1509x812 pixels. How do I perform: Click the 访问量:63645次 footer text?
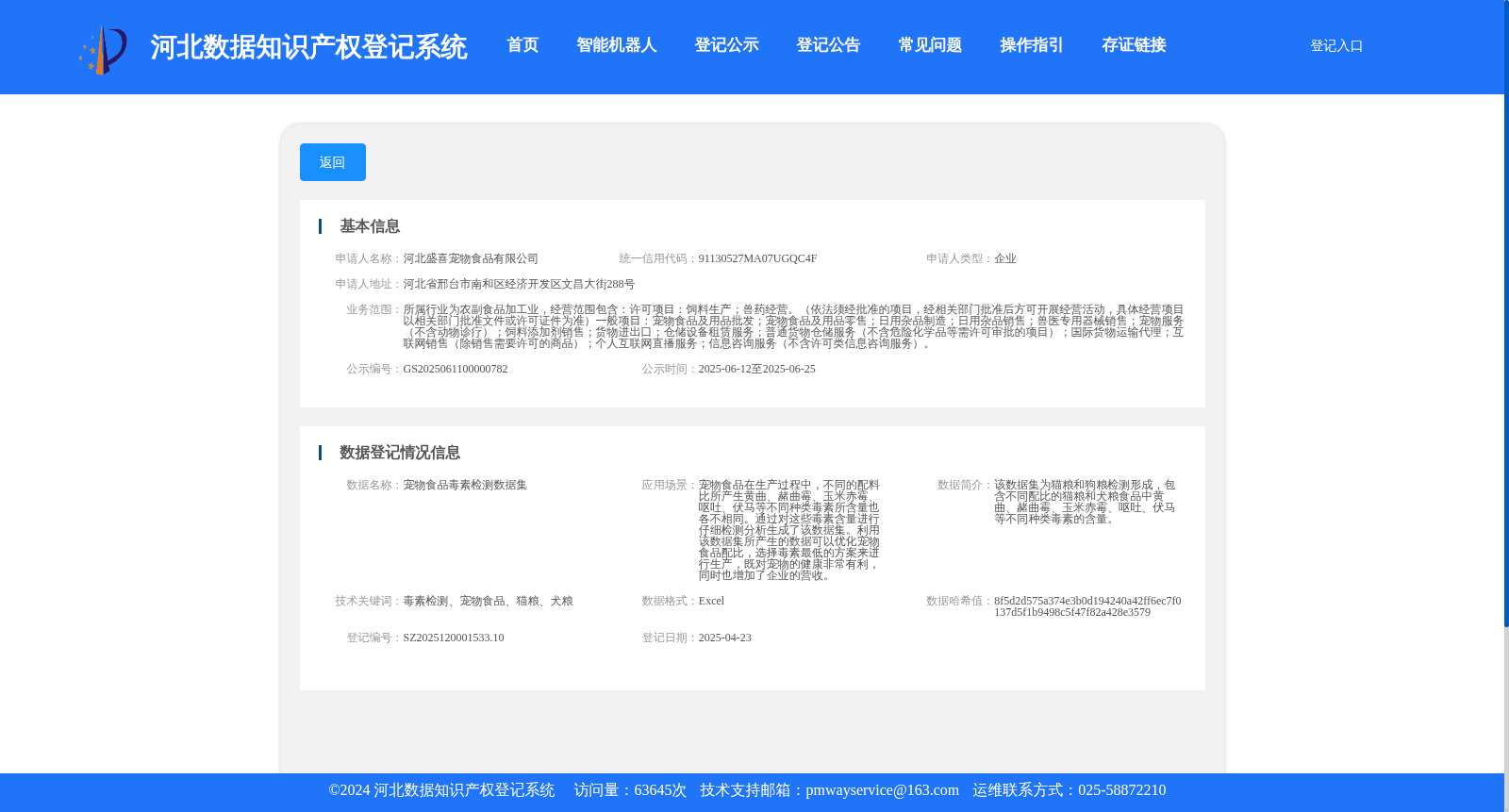point(630,790)
